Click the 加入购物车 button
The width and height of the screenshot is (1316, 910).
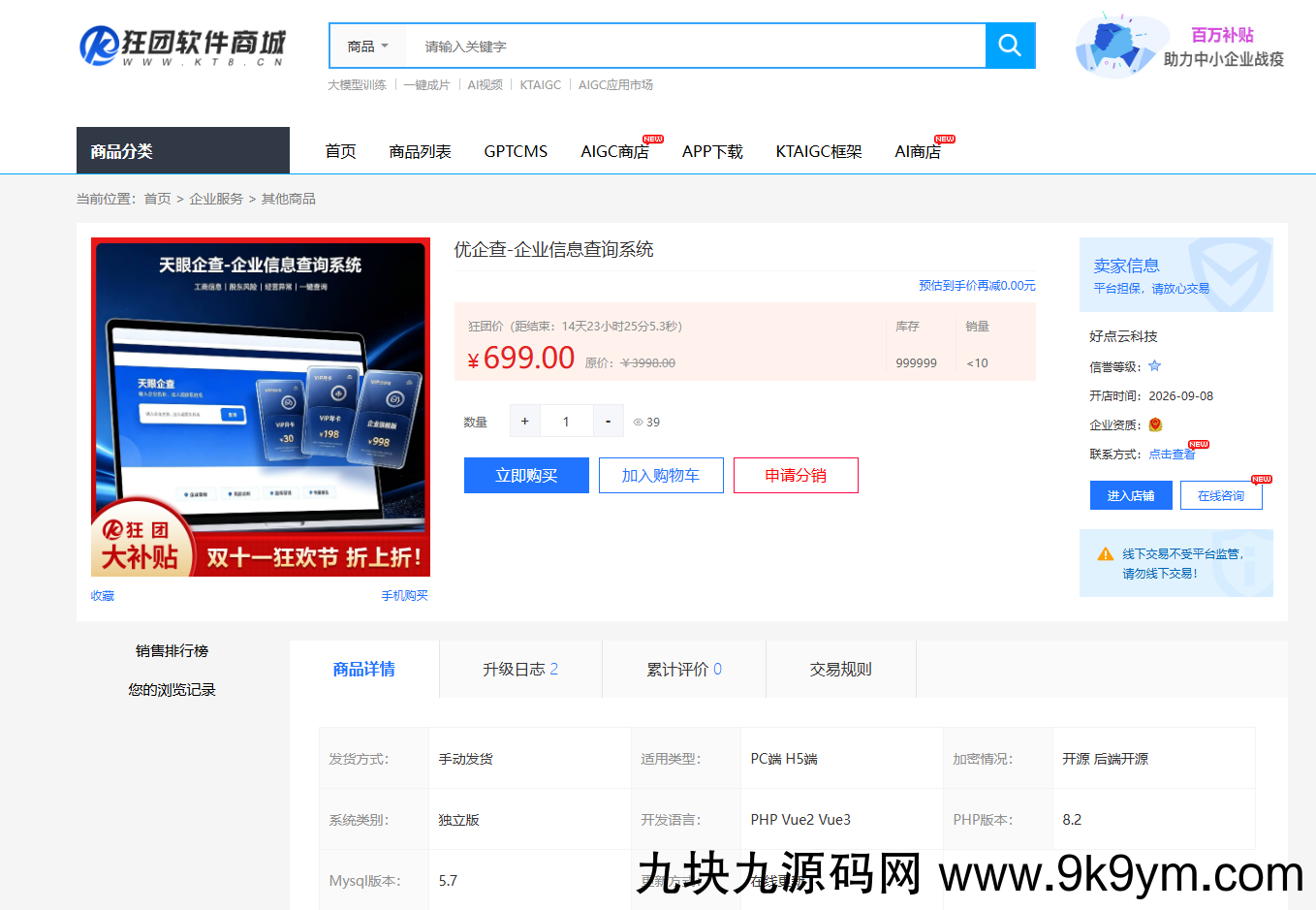click(x=661, y=475)
